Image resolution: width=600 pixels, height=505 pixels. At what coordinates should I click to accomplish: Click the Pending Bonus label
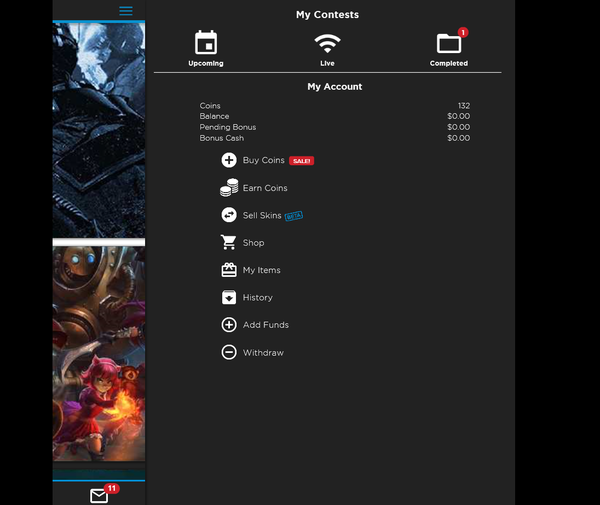[x=228, y=127]
